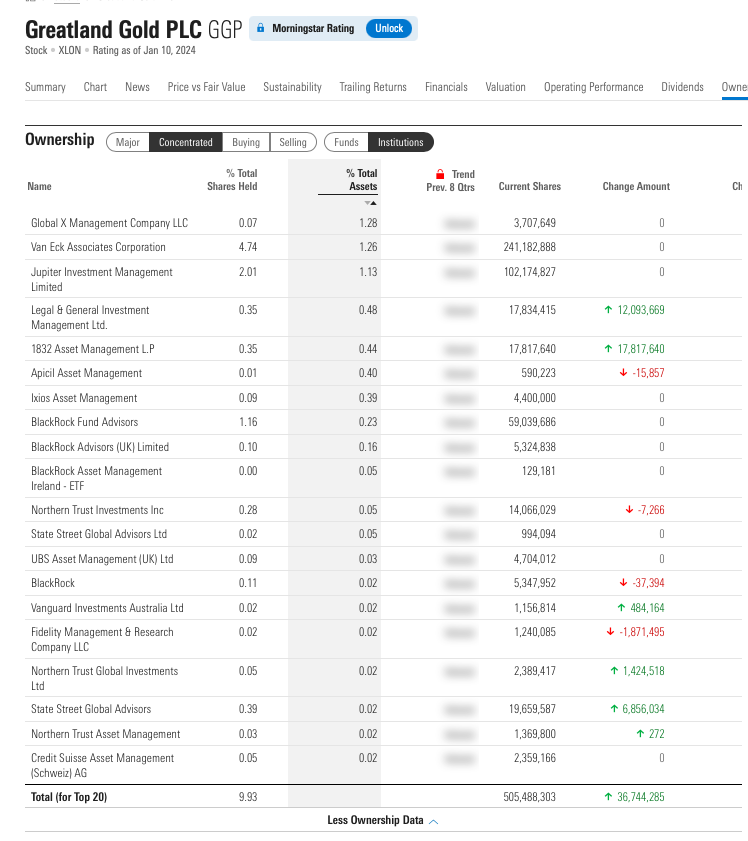
Task: Click Van Eck Associates Corporation
Action: tap(98, 247)
